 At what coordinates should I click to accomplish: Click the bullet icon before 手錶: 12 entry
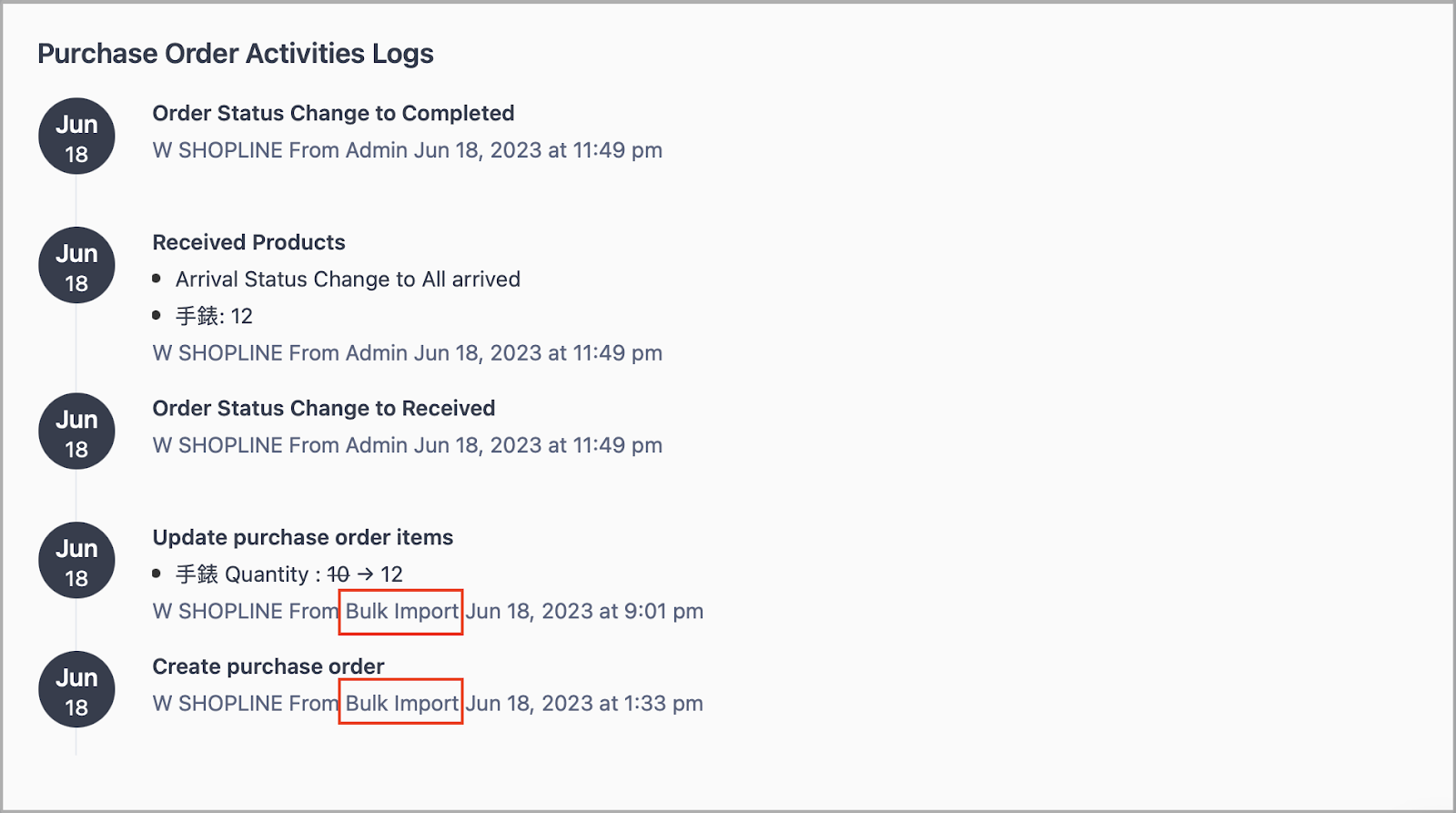click(158, 314)
